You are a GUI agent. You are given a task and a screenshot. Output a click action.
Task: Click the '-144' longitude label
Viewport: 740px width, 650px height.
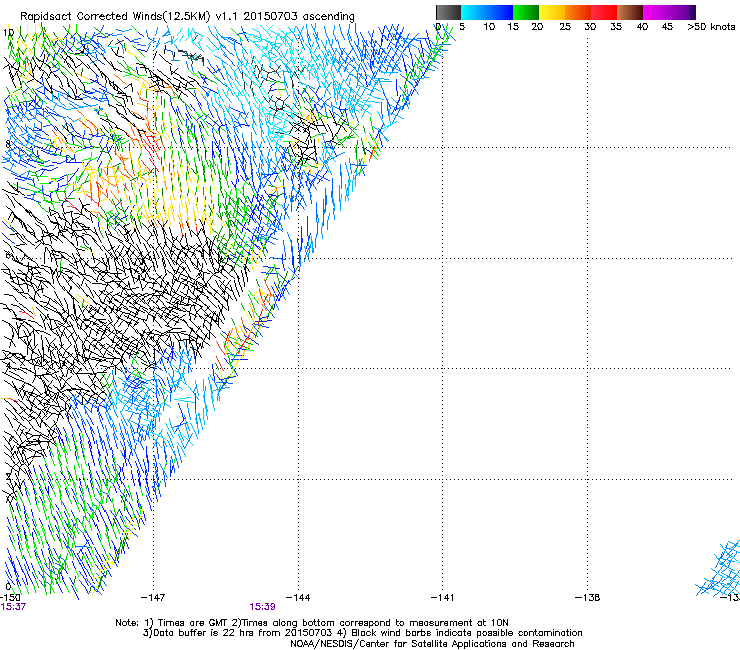point(298,598)
